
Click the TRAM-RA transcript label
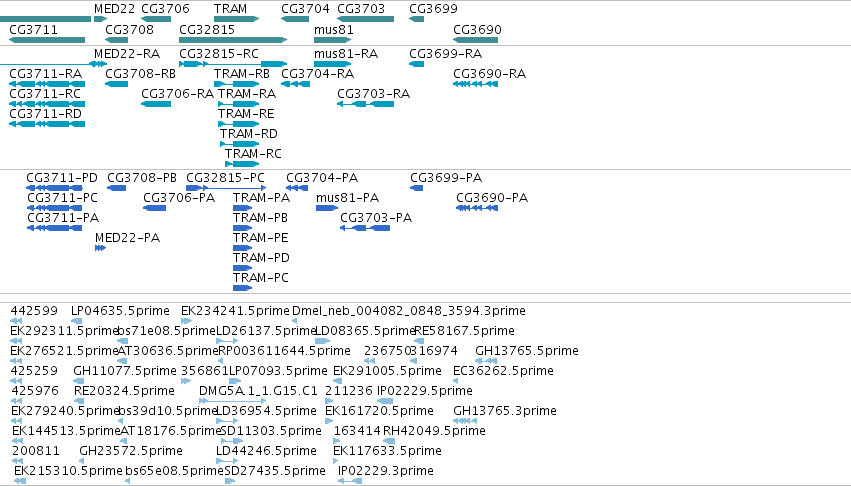(x=247, y=94)
